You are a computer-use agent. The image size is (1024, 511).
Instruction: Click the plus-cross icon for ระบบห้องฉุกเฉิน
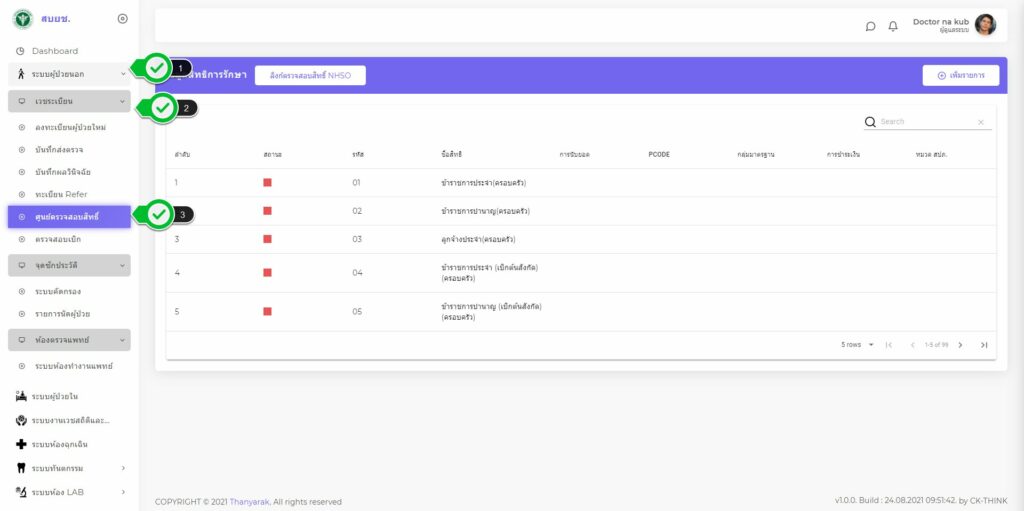21,443
